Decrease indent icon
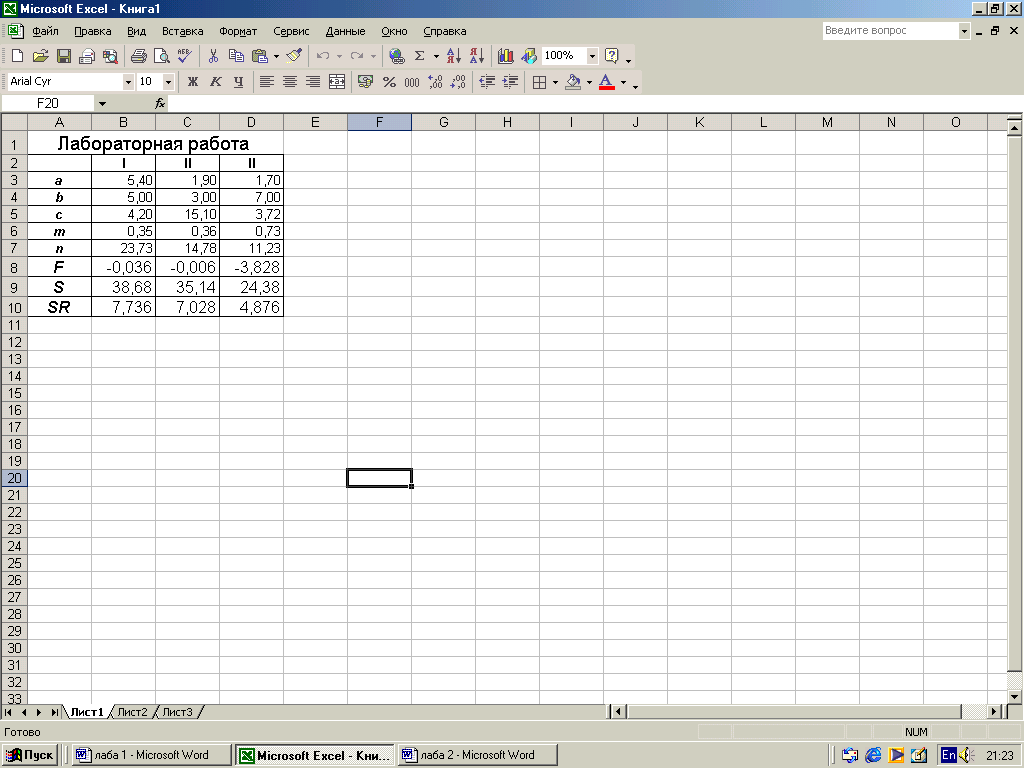 [487, 82]
